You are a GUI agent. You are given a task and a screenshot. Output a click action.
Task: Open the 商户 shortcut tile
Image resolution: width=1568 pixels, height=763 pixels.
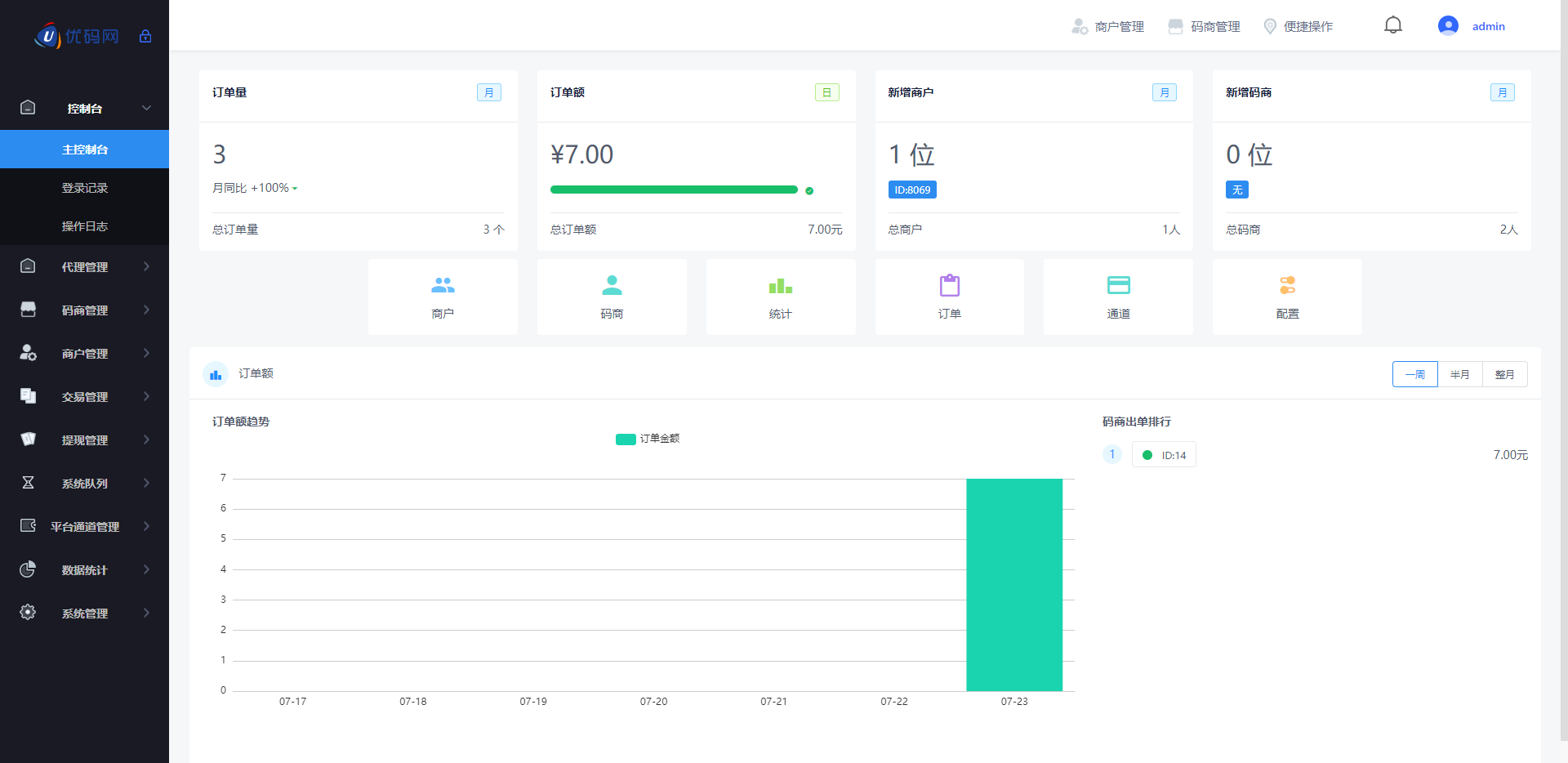[x=443, y=297]
